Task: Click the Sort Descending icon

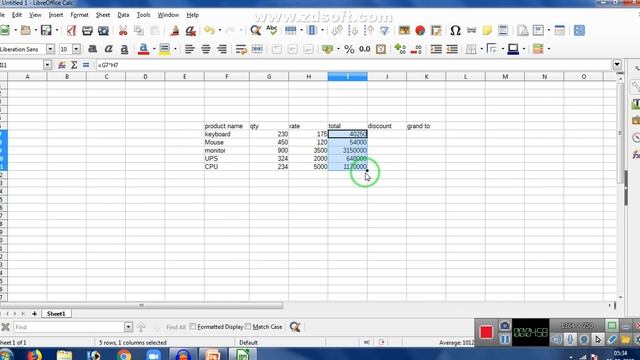Action: (369, 30)
